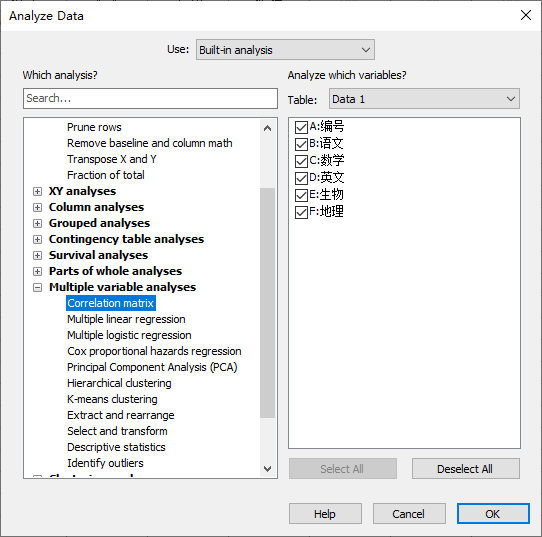This screenshot has height=537, width=542.
Task: Select Transpose X and Y
Action: tap(112, 159)
